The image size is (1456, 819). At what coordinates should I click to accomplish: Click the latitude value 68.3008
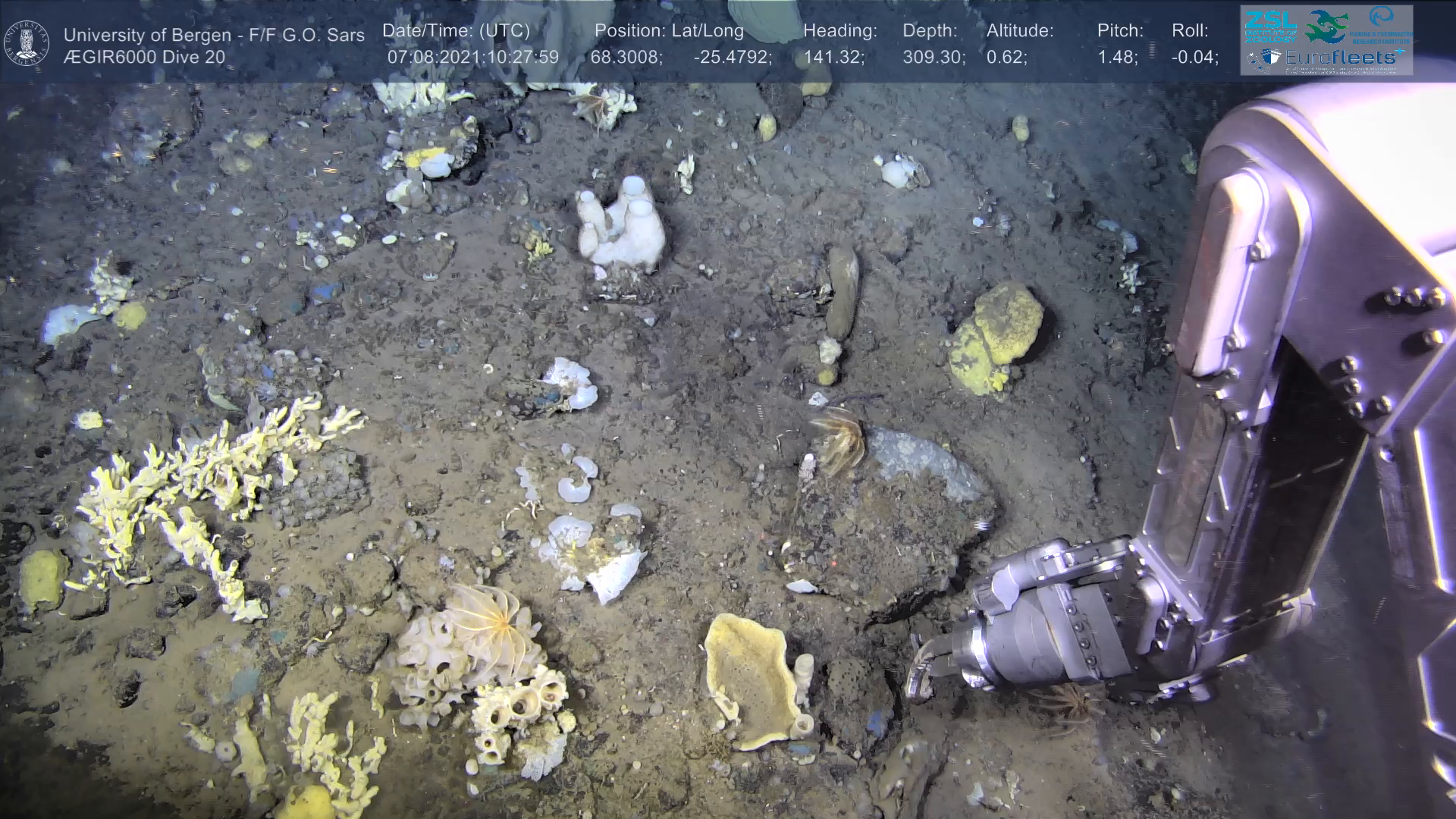tap(626, 58)
